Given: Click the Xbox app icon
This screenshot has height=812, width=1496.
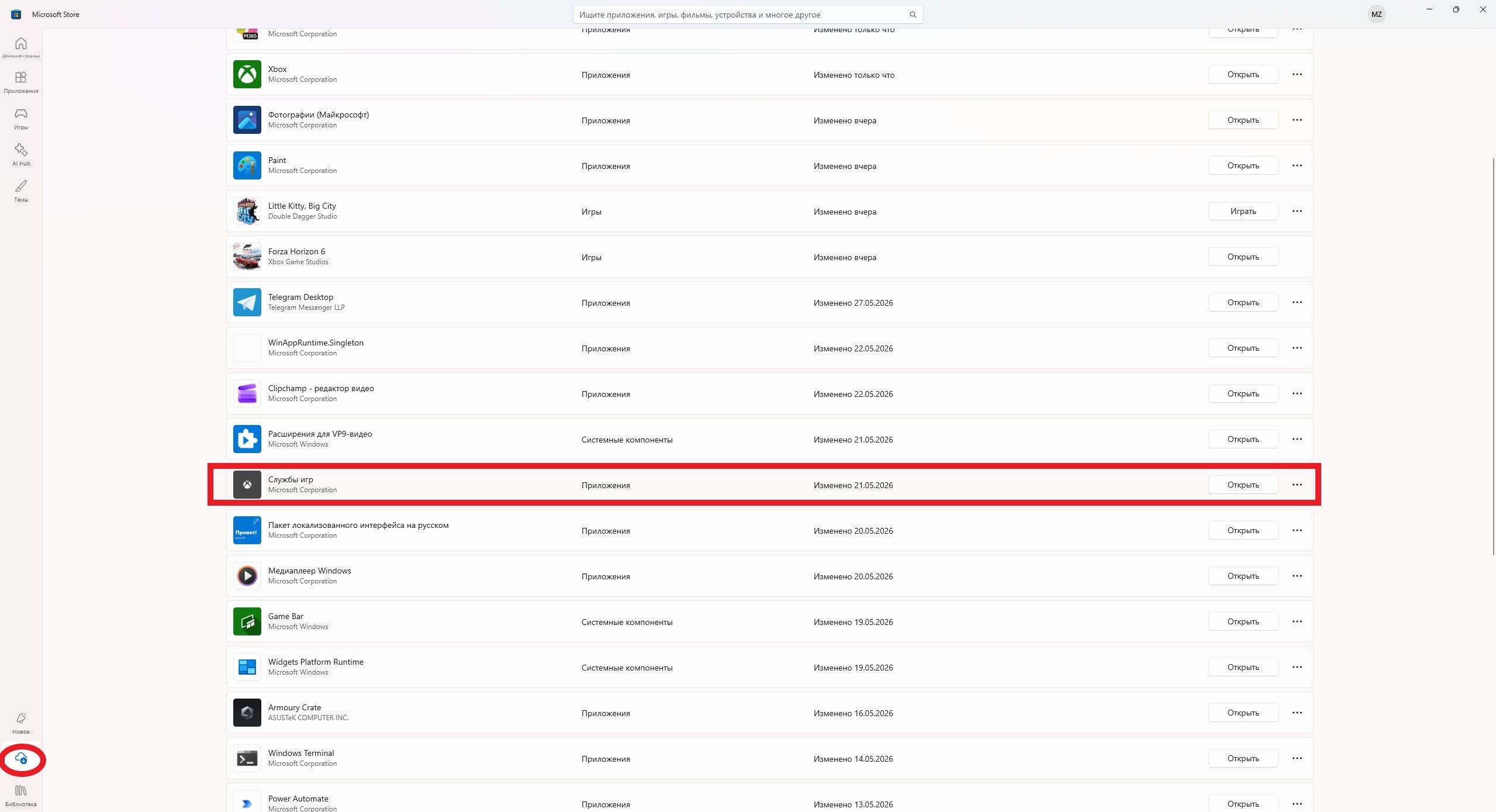Looking at the screenshot, I should pos(247,74).
